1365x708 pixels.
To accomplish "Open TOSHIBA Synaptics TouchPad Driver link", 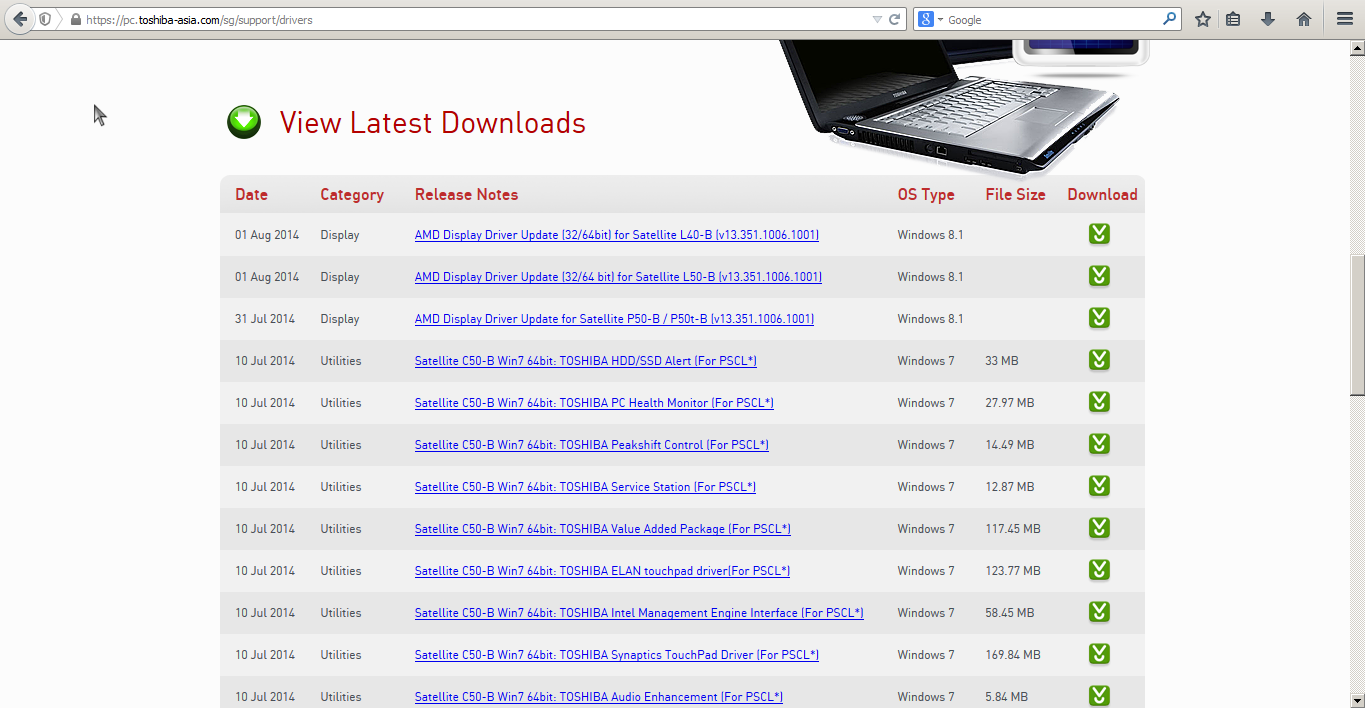I will click(x=617, y=655).
